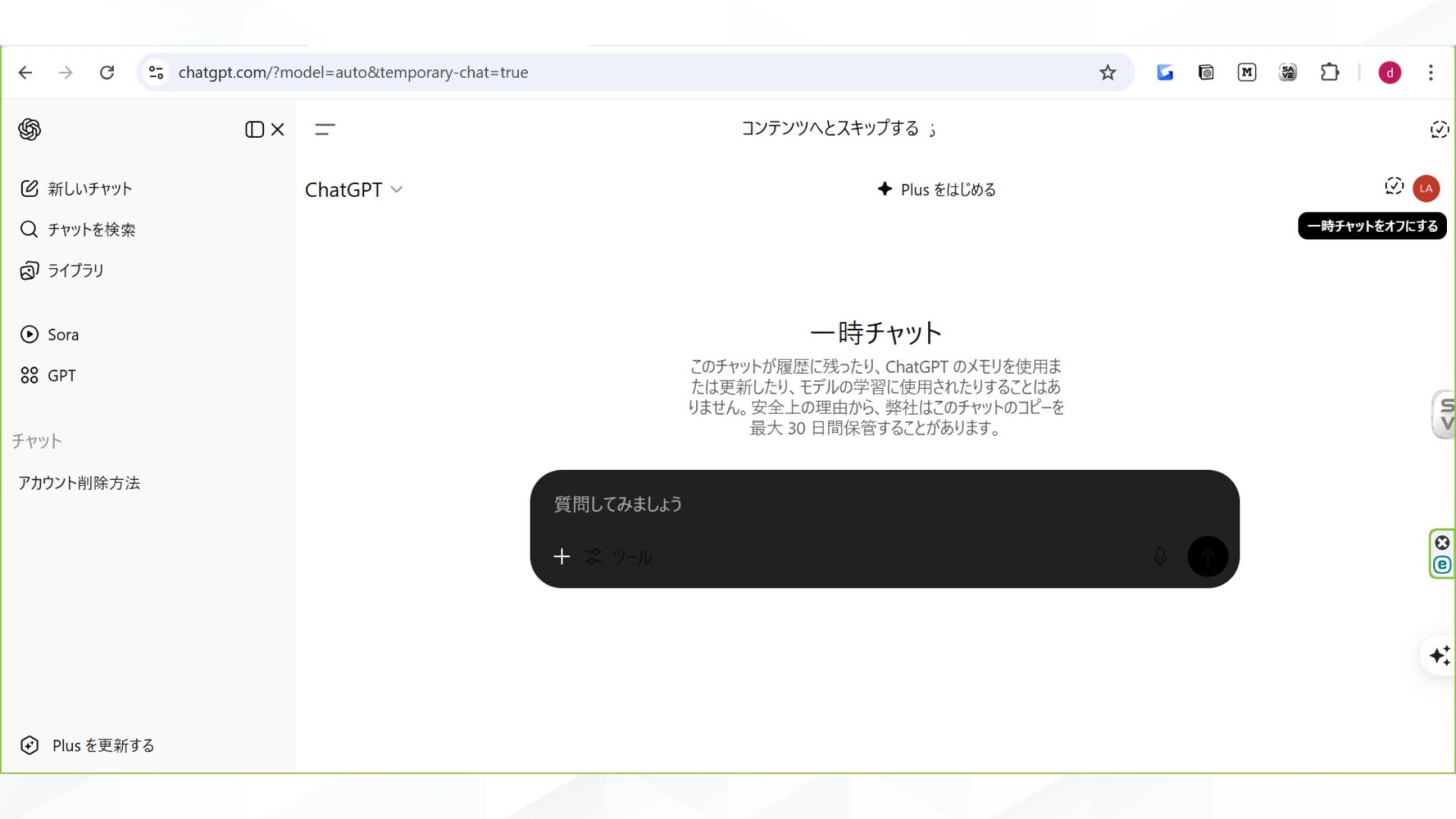Open the ChatGPT model selector dropdown
The width and height of the screenshot is (1456, 819).
pos(354,190)
